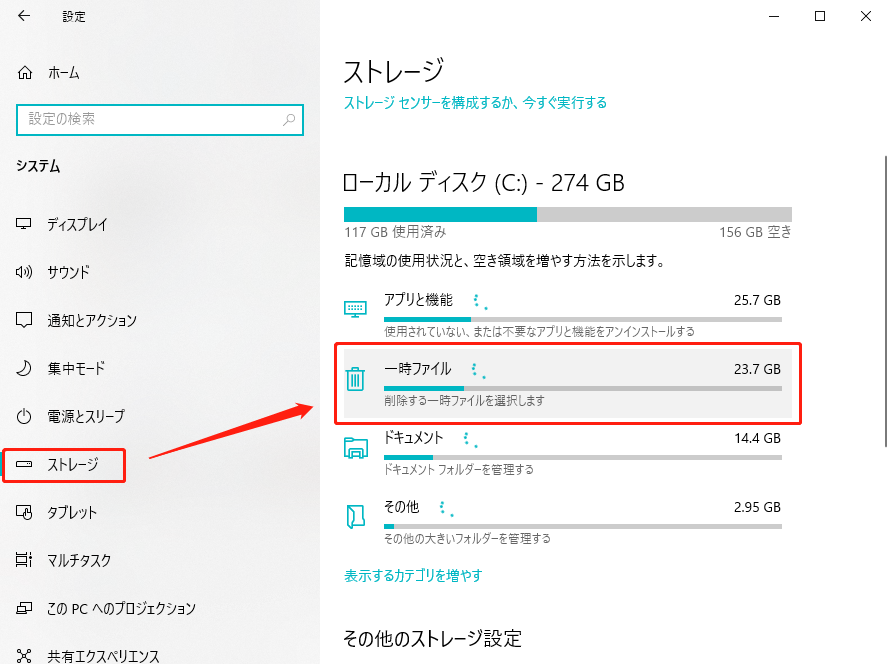Click the 156 GB 空き text
889x664 pixels.
click(x=755, y=232)
